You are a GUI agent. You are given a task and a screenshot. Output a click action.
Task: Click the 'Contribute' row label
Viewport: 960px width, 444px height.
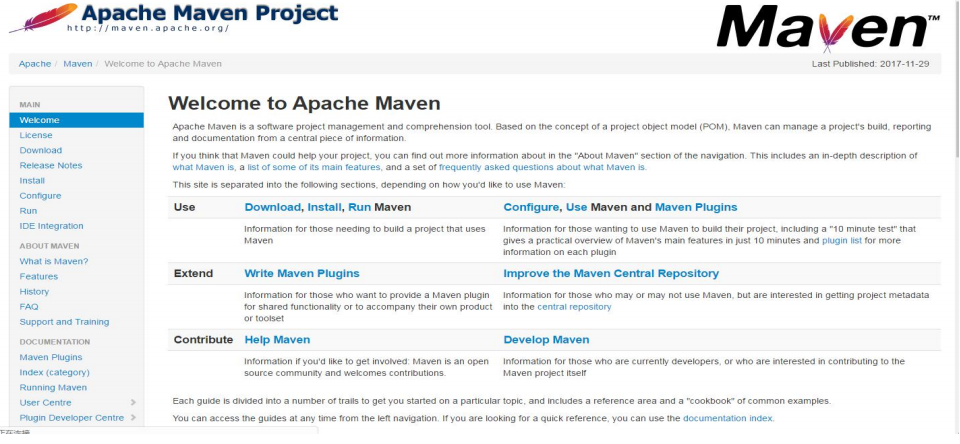tap(203, 339)
